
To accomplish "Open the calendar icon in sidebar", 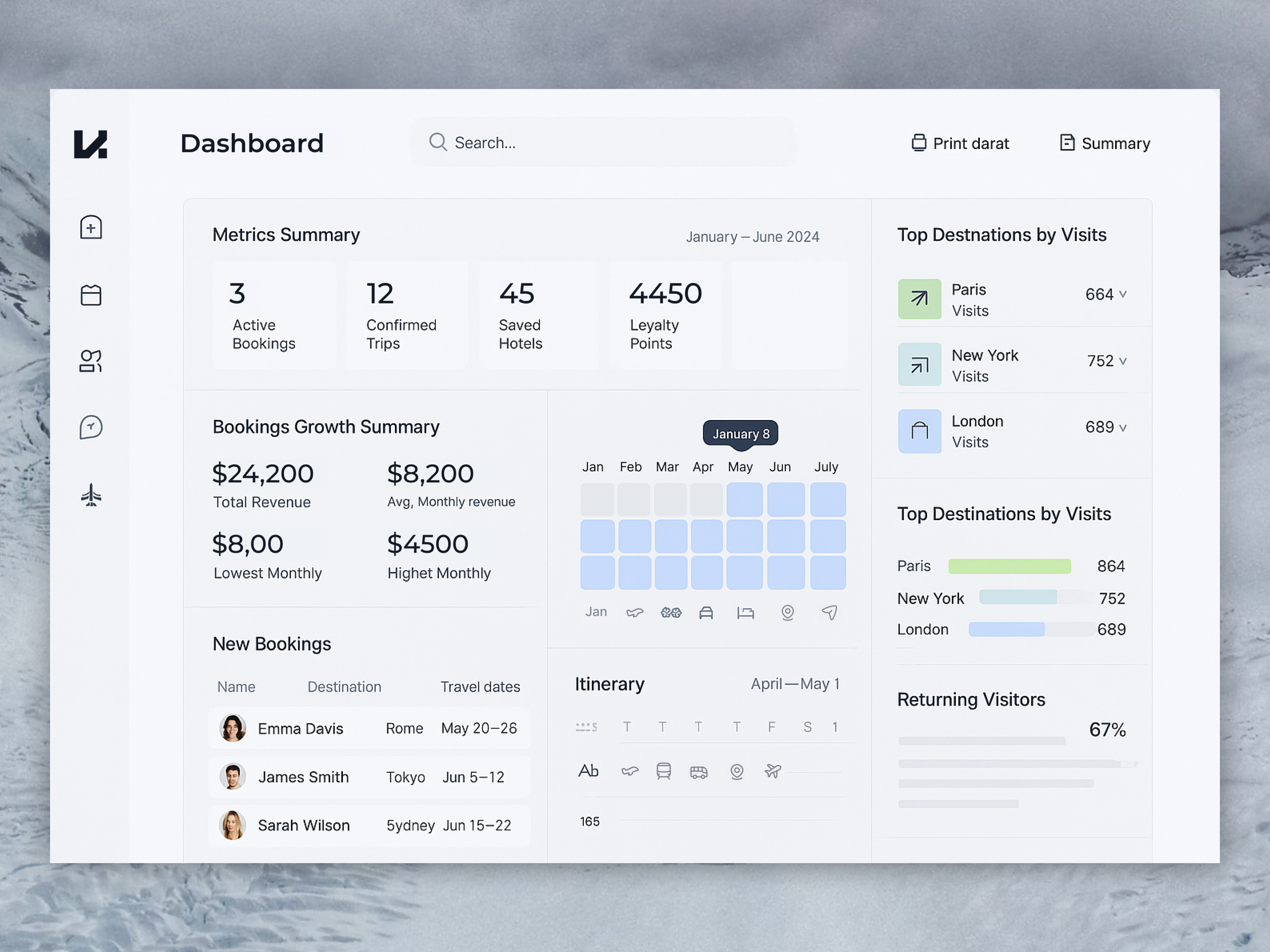I will click(91, 295).
